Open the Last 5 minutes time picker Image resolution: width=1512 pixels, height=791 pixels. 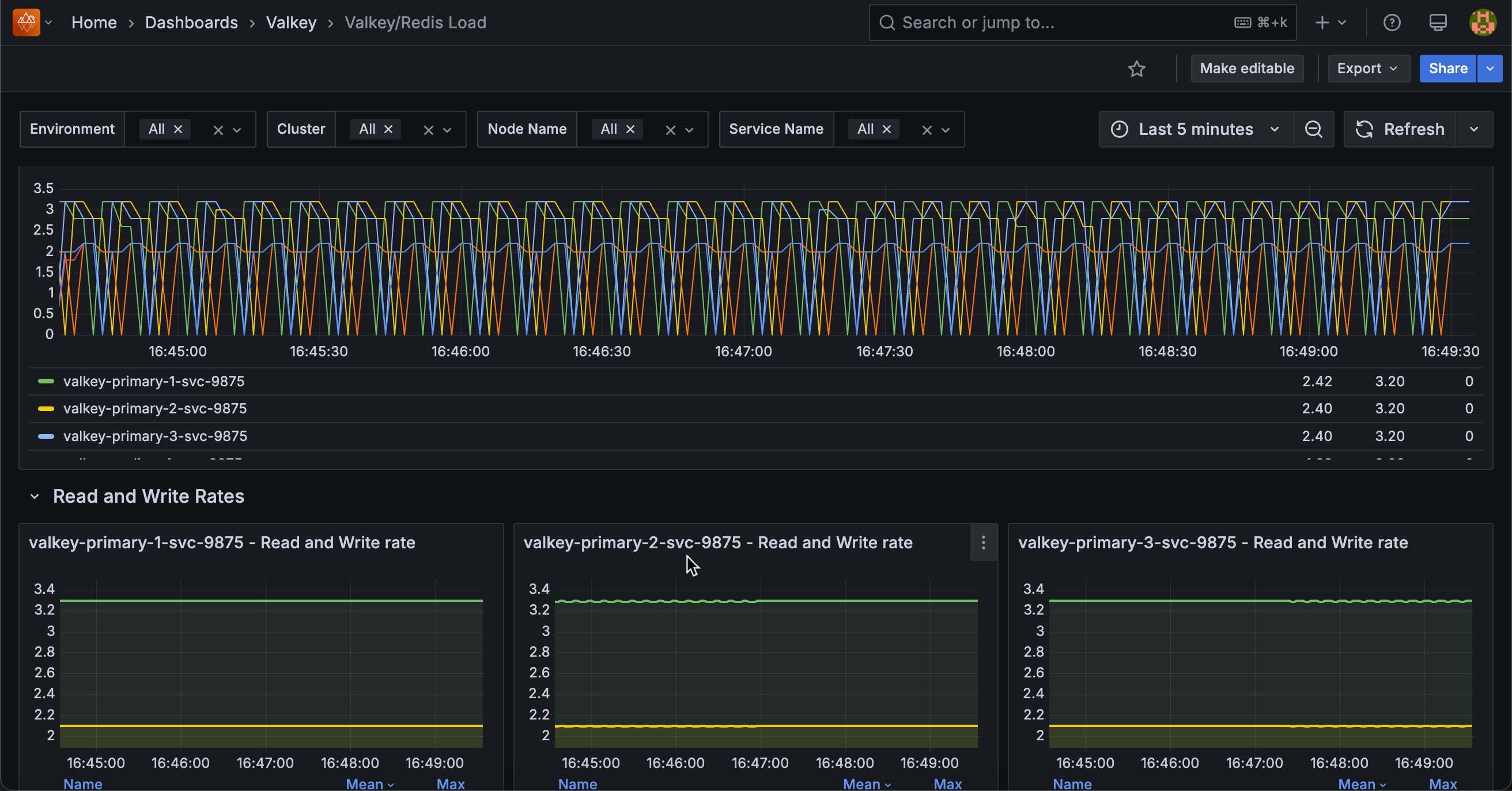pos(1195,129)
